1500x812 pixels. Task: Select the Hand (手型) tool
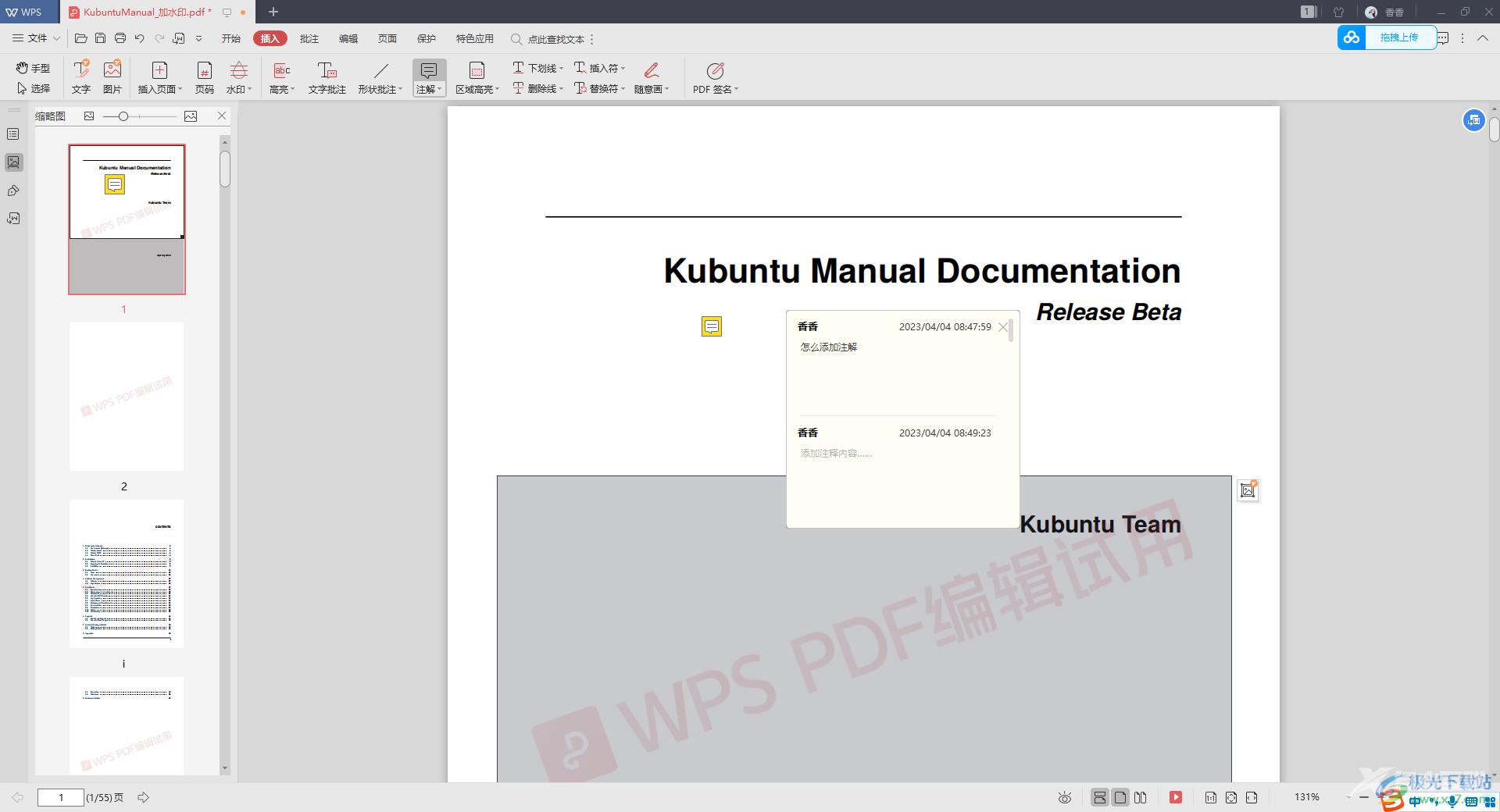[x=33, y=68]
